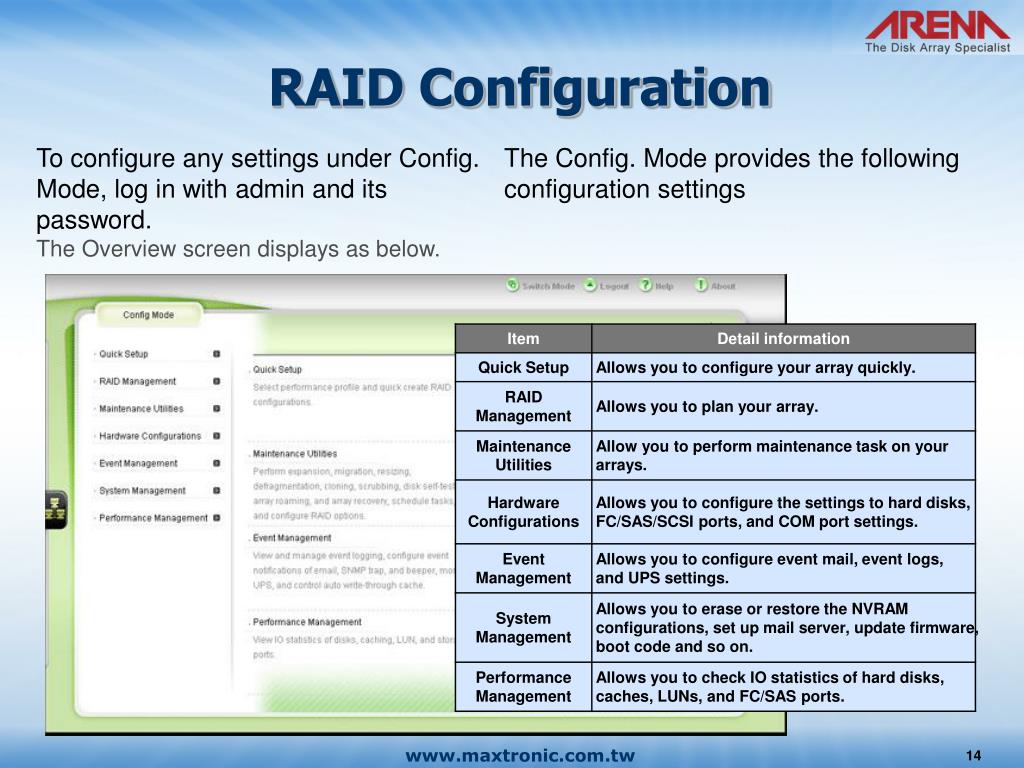1024x768 pixels.
Task: Open Maintenance Utilities in the sidebar
Action: click(x=141, y=409)
